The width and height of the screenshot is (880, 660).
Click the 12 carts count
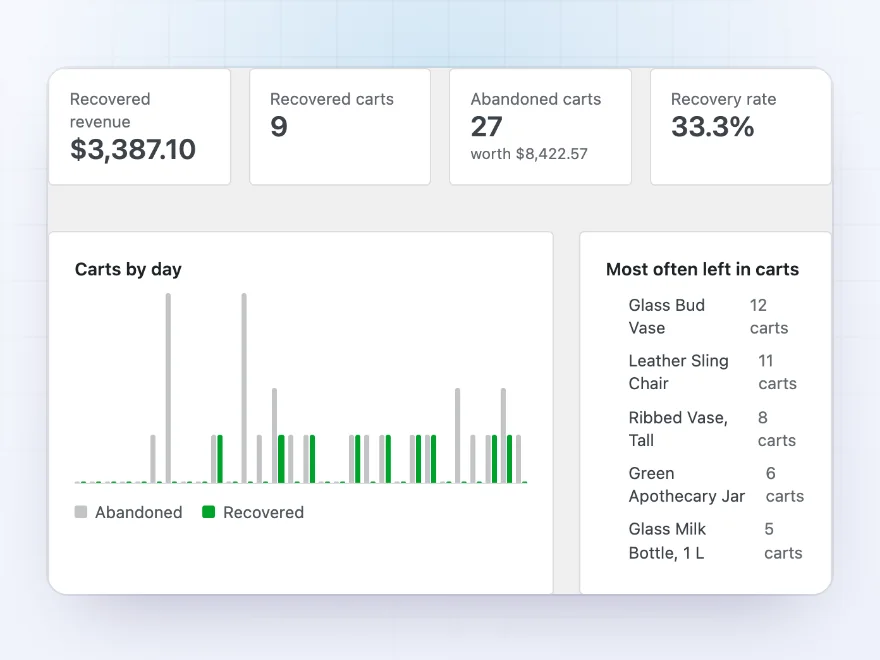click(769, 317)
